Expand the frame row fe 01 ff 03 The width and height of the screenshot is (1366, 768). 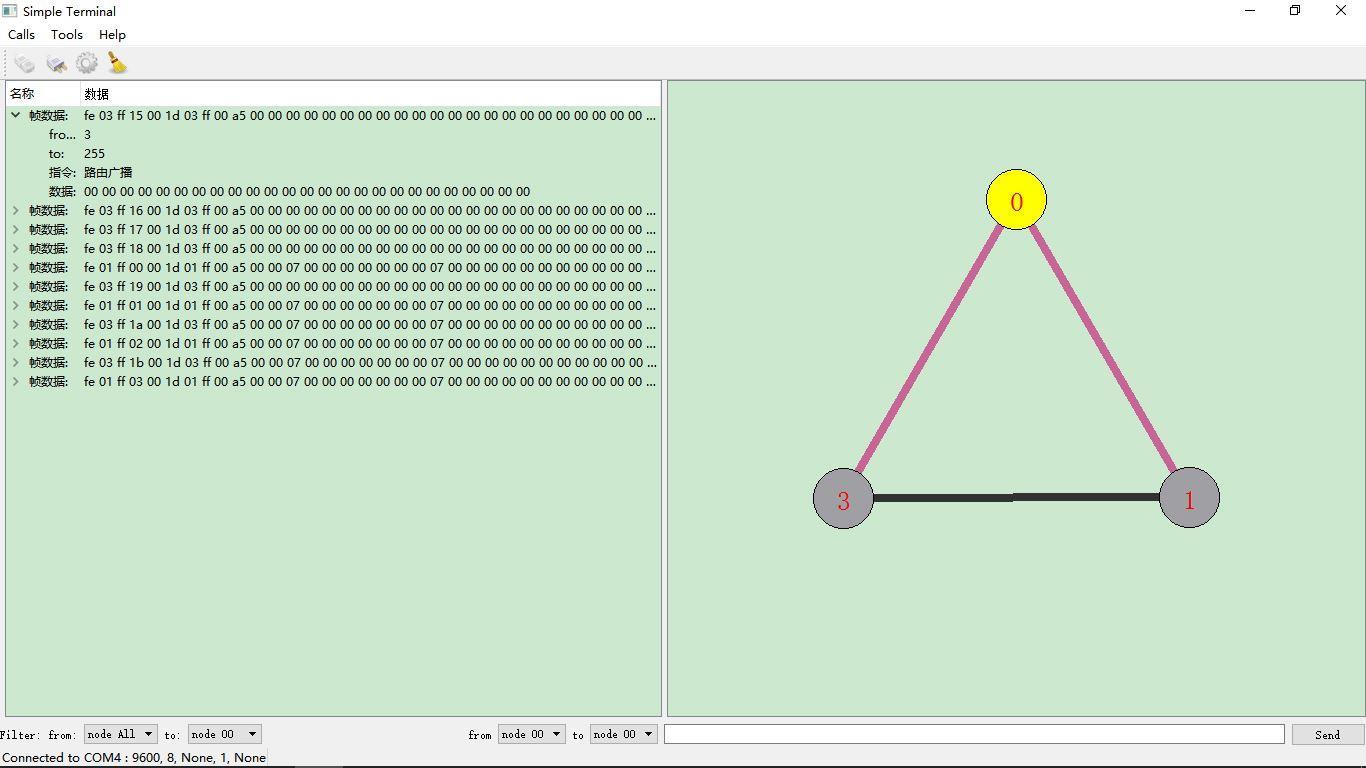[15, 381]
